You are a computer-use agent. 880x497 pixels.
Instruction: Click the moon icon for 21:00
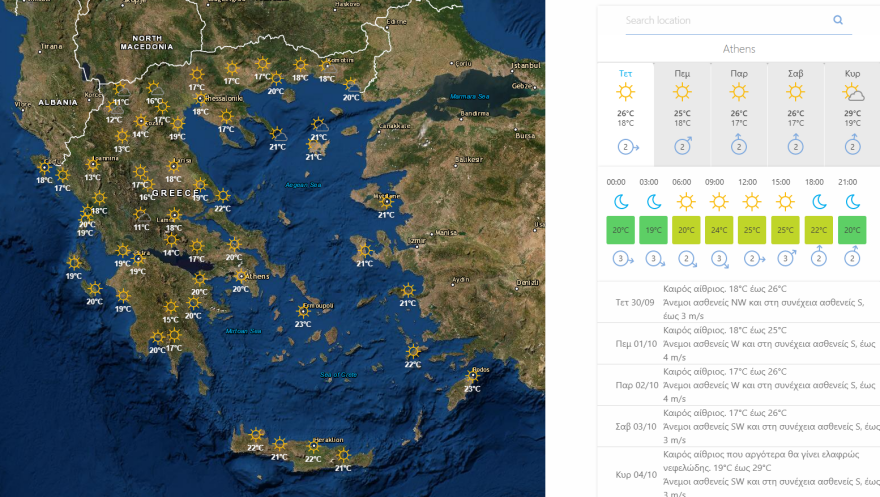(x=852, y=202)
